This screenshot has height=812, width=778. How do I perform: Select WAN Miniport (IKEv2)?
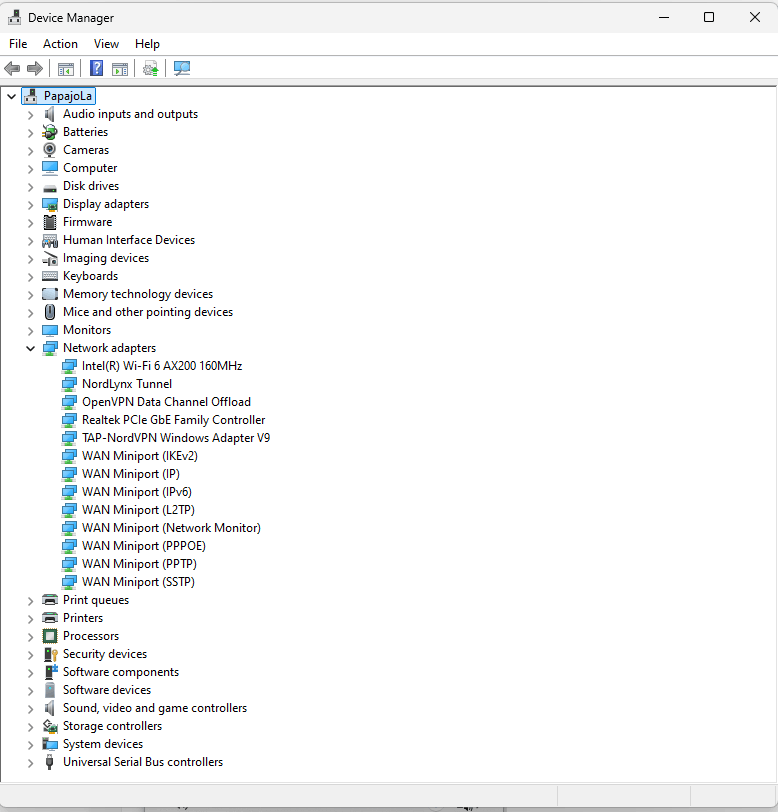140,456
